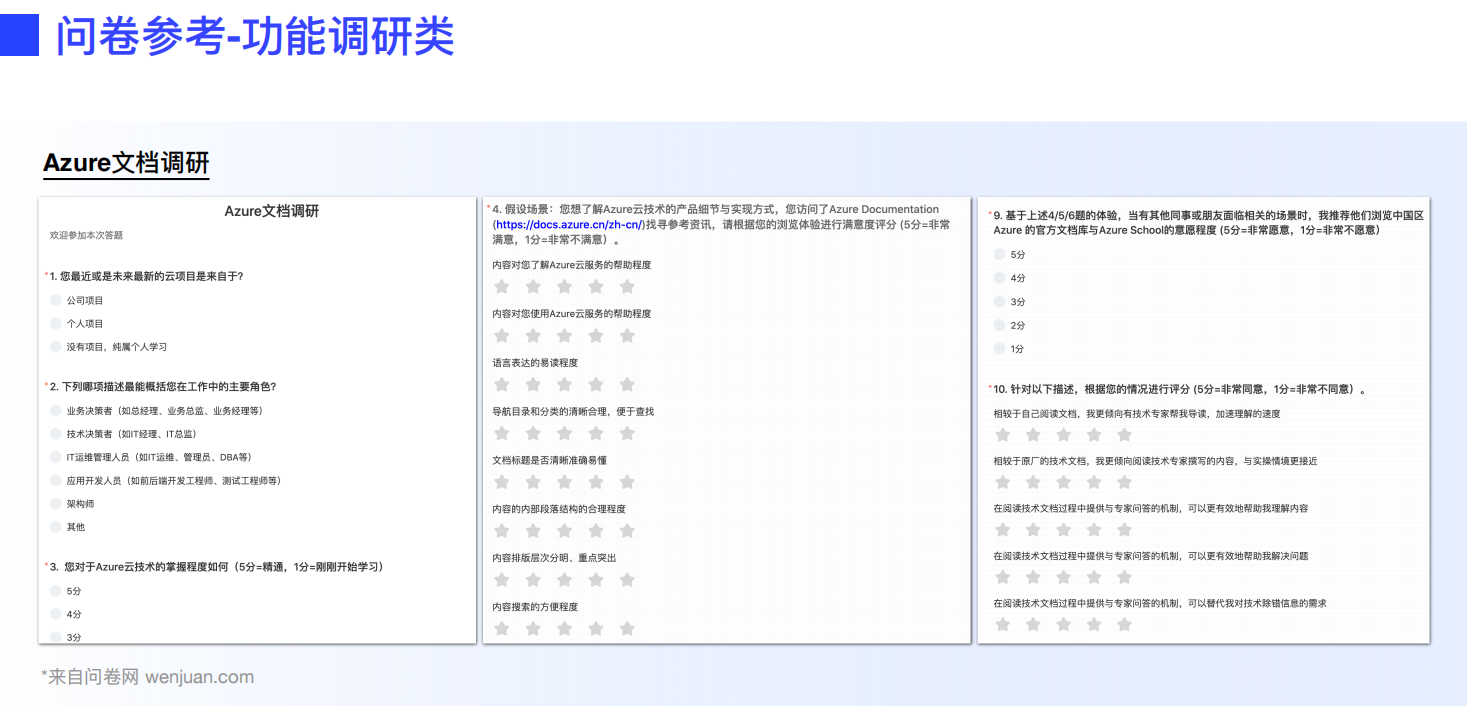Rate the 相较于自己阅读文档 statement 5 stars
The image size is (1467, 706).
click(x=1125, y=434)
